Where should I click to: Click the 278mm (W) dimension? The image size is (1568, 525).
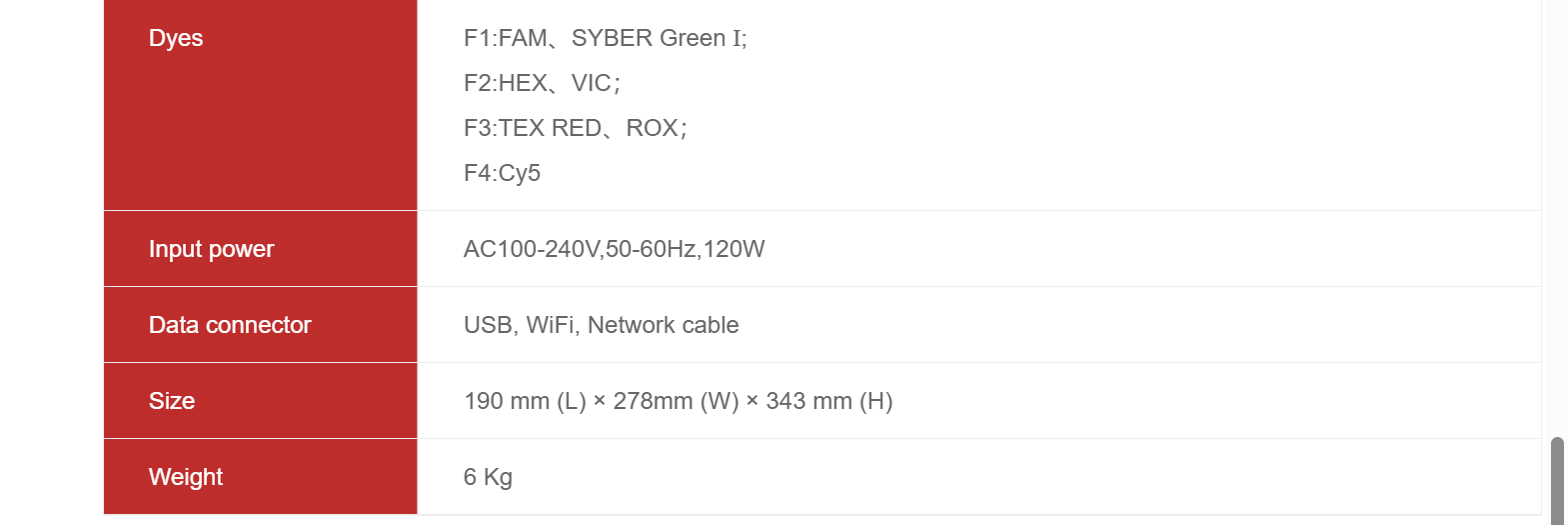pos(676,401)
